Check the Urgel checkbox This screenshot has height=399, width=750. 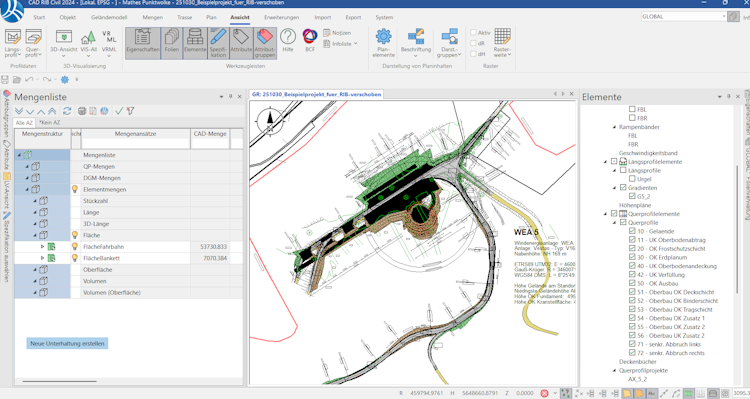[x=632, y=179]
